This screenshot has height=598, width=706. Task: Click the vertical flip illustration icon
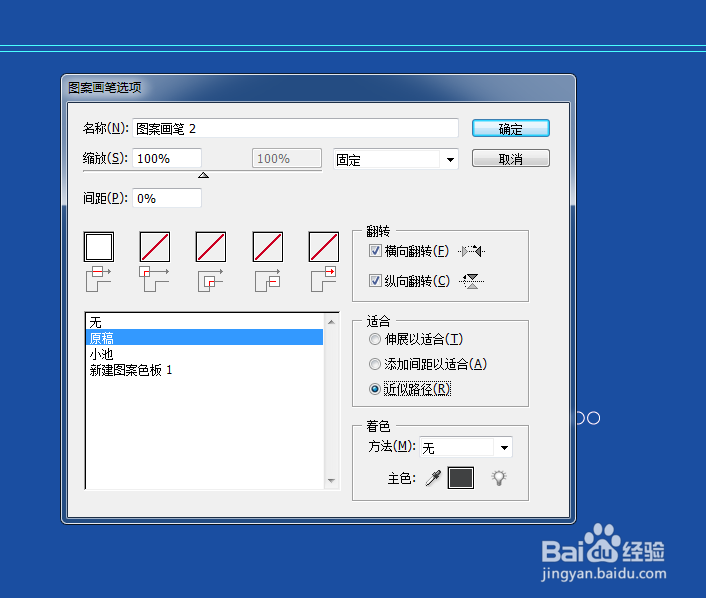[471, 281]
